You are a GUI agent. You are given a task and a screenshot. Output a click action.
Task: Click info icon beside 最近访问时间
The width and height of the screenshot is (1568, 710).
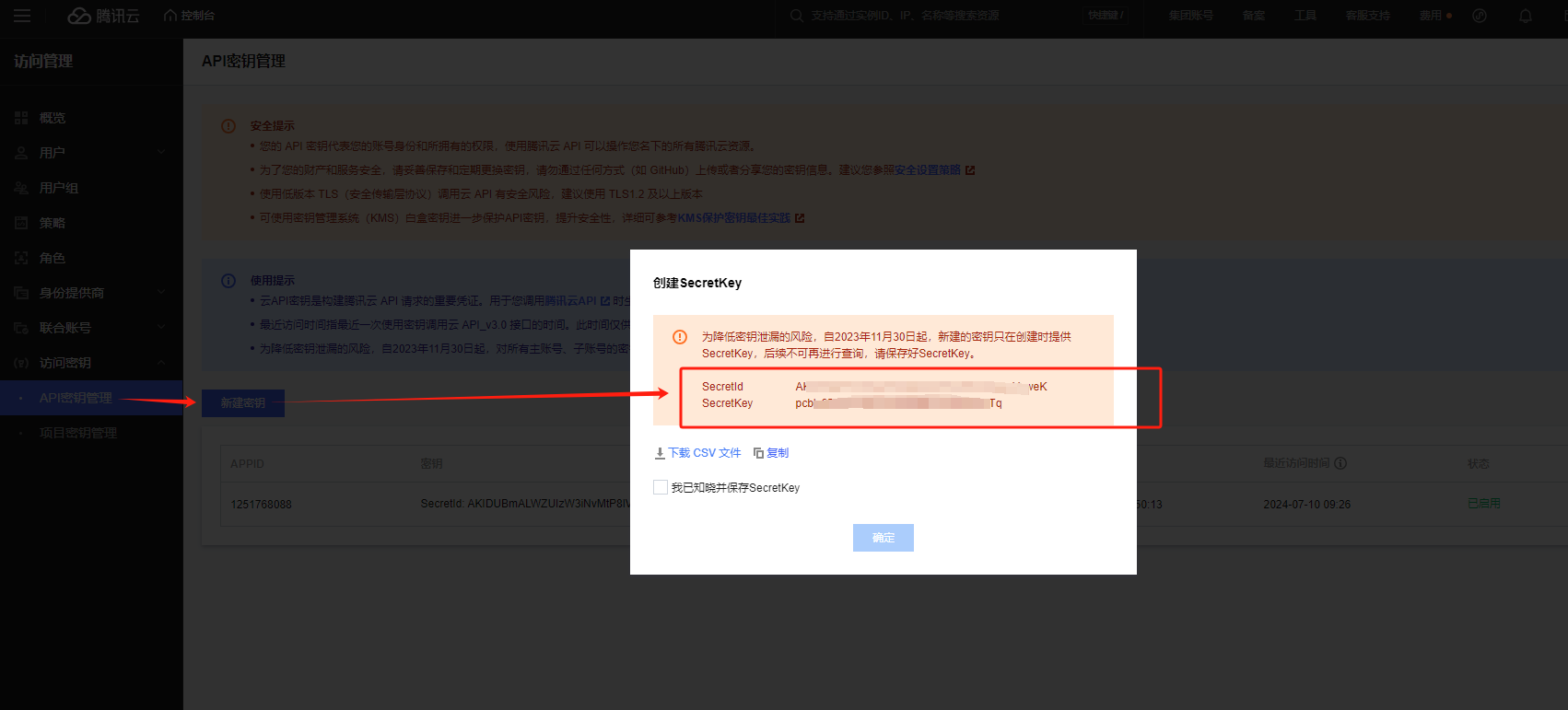(x=1340, y=463)
